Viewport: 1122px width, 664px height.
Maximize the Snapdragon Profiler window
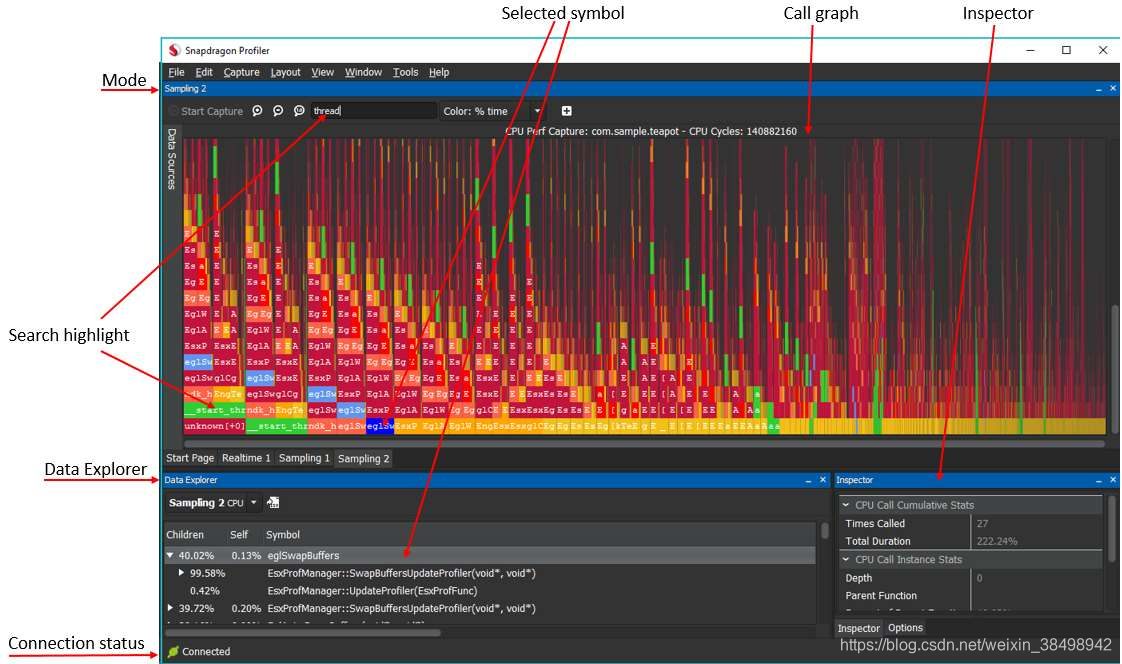click(1066, 50)
